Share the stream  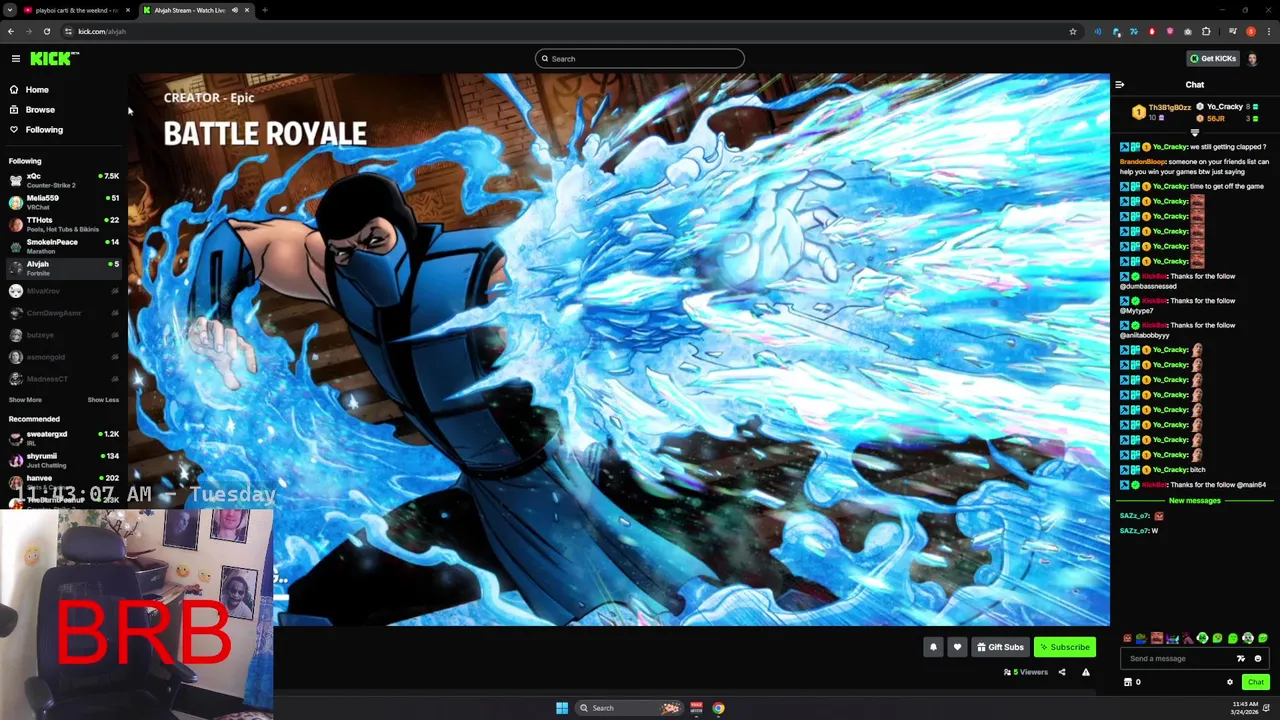(1062, 672)
